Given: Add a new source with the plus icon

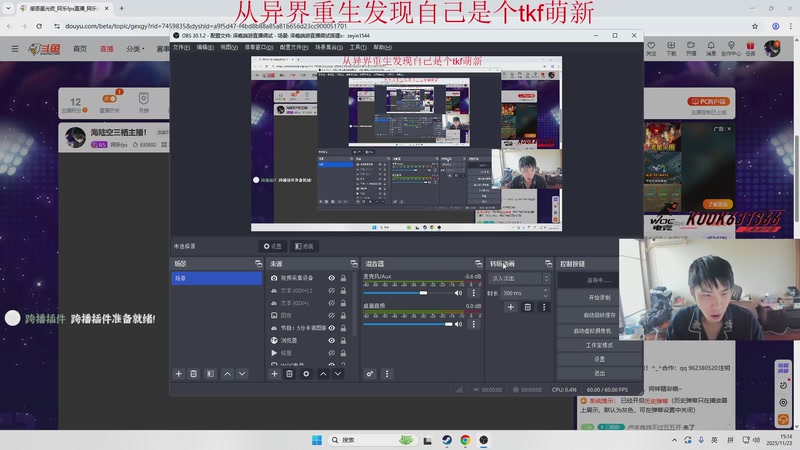Looking at the screenshot, I should [x=274, y=374].
